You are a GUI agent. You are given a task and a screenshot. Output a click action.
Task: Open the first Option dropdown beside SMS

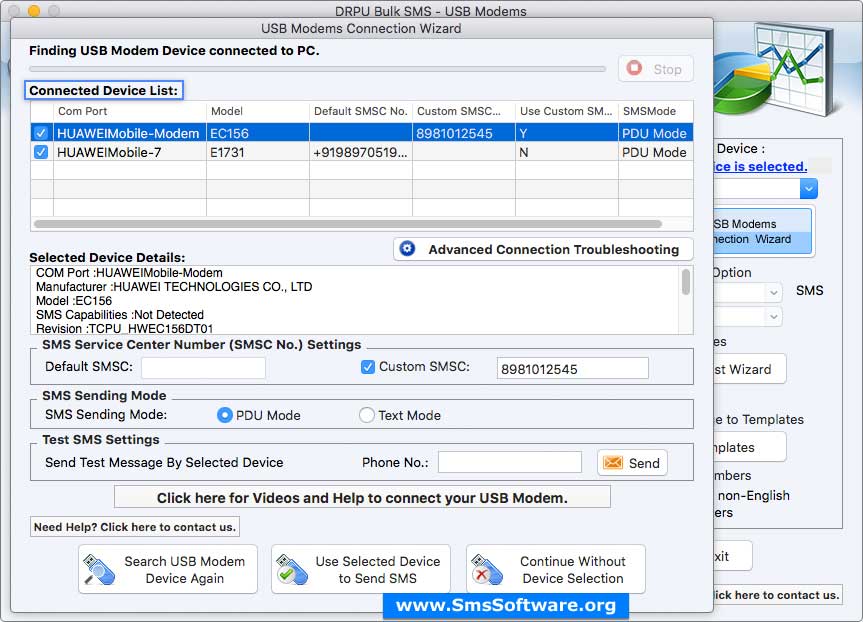click(773, 292)
